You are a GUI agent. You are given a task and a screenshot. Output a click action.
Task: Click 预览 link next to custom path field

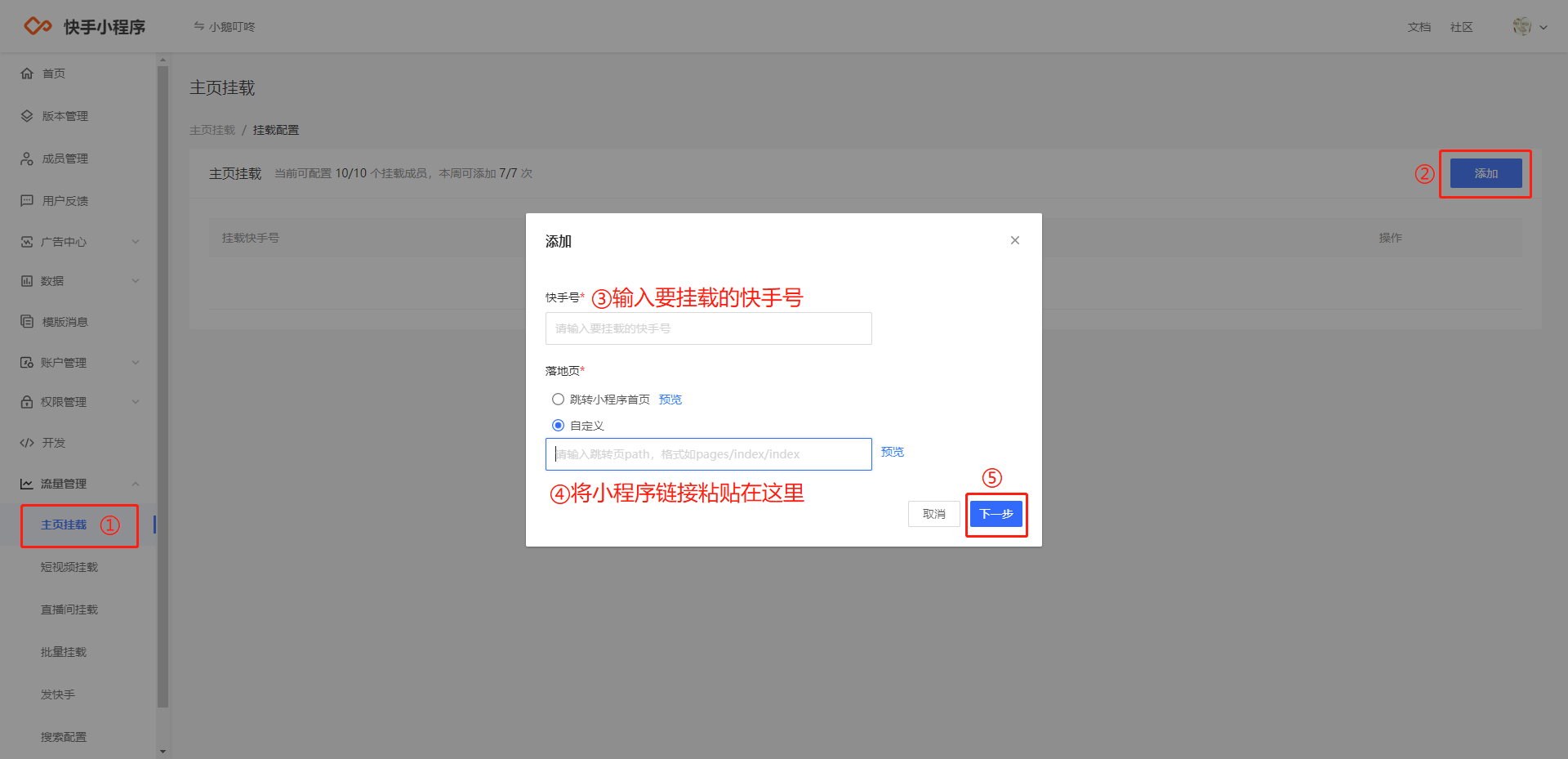[x=892, y=452]
